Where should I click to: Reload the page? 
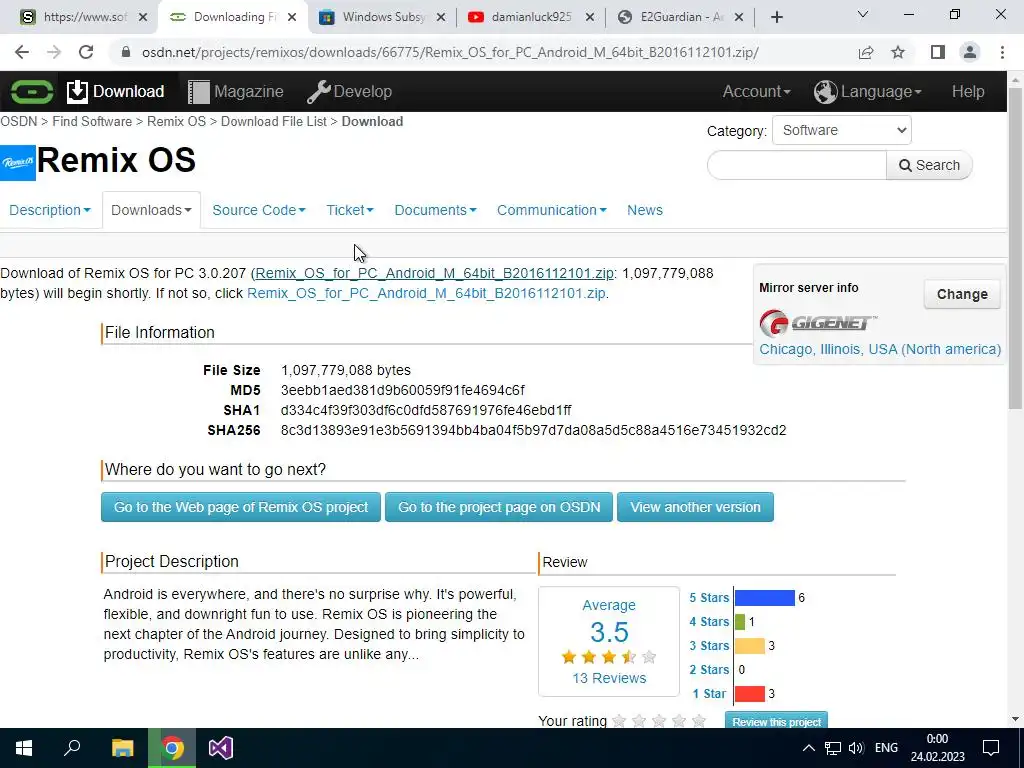[86, 52]
